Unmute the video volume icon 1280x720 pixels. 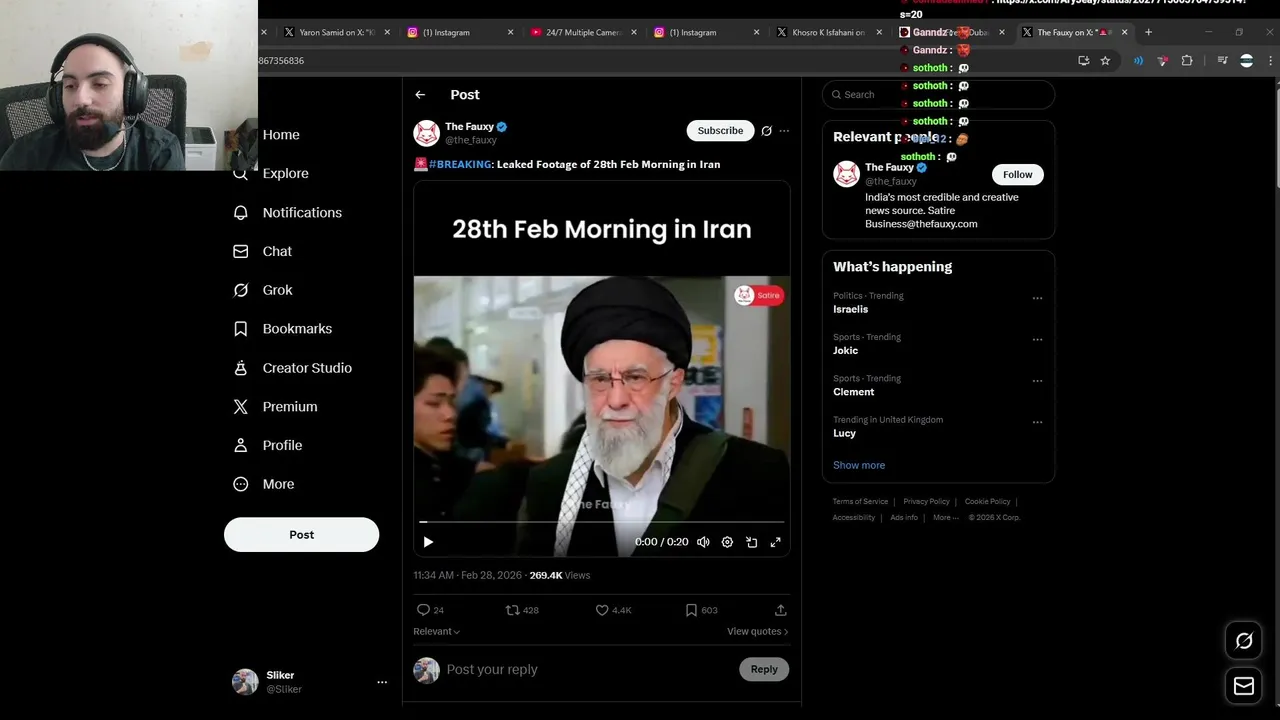pos(703,542)
